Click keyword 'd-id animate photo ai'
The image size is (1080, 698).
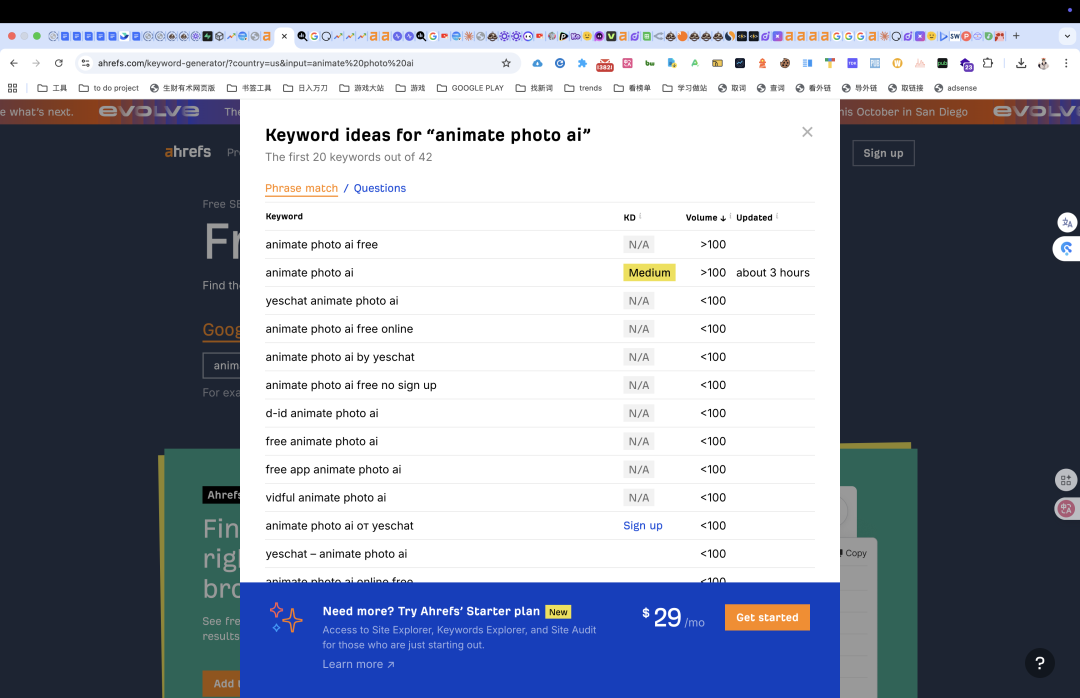click(322, 413)
